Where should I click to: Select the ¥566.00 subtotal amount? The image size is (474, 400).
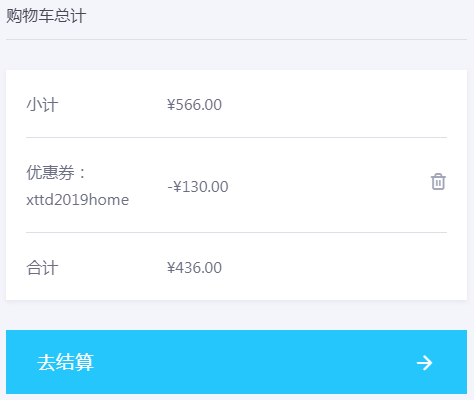point(194,105)
